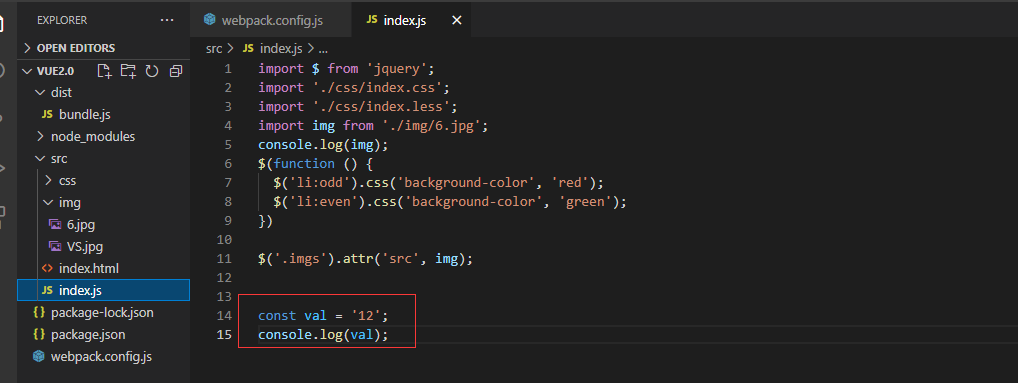Expand the Open Editors section
The image size is (1018, 383).
click(x=104, y=48)
